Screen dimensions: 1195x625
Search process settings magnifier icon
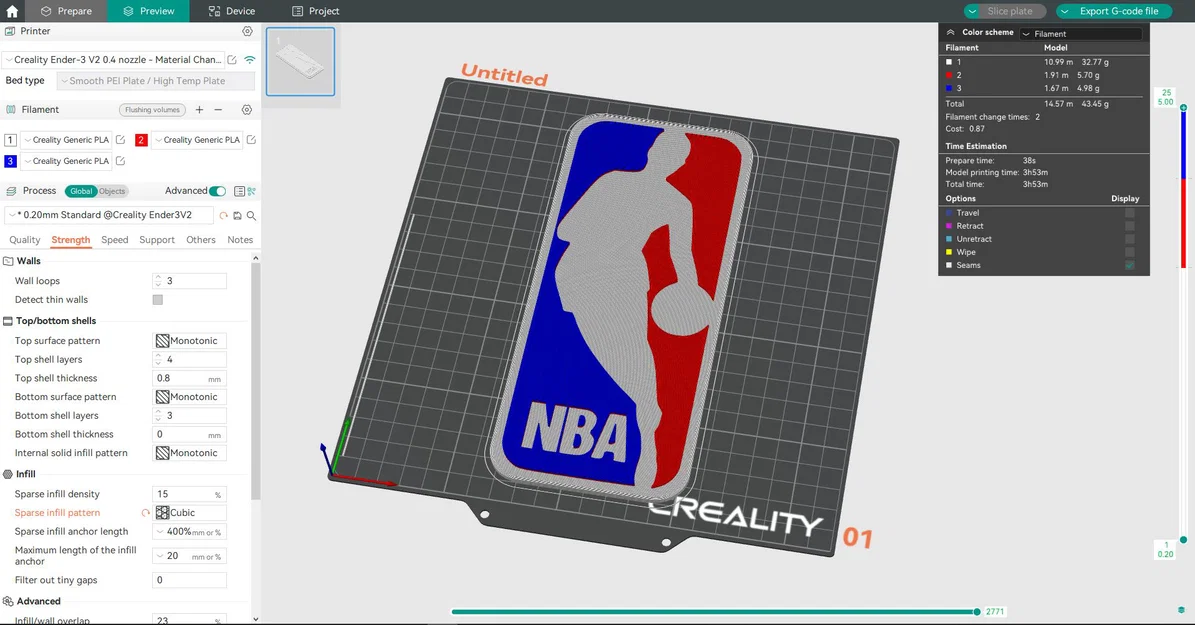(251, 216)
